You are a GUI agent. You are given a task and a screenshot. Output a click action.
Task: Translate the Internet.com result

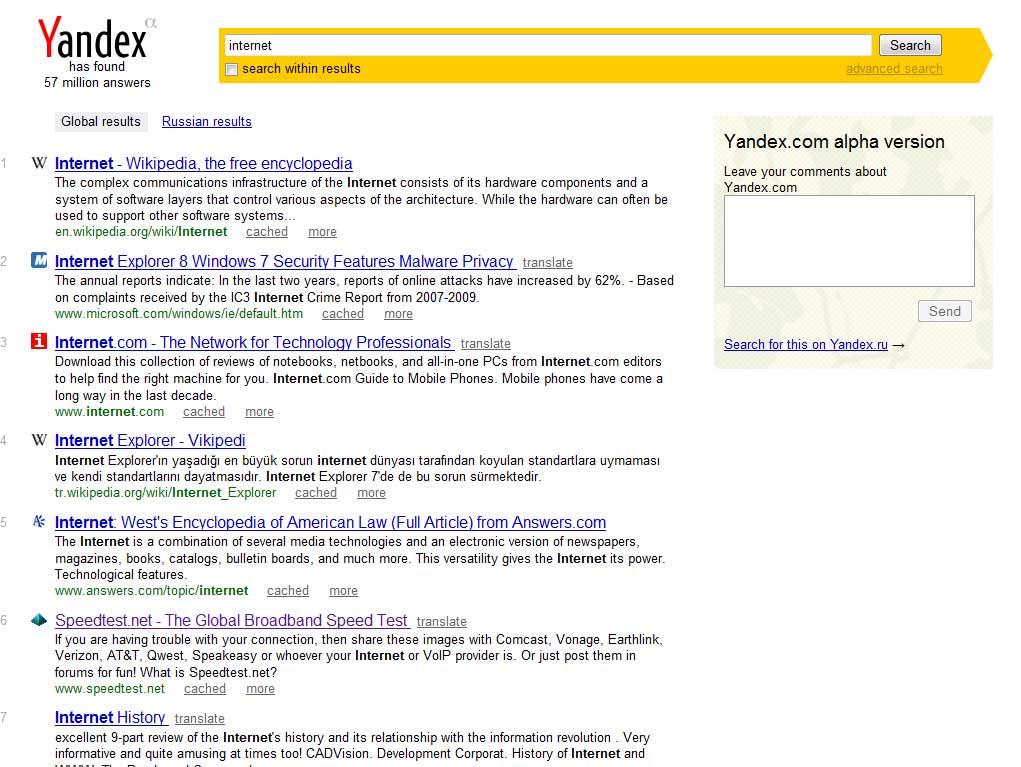pyautogui.click(x=486, y=344)
